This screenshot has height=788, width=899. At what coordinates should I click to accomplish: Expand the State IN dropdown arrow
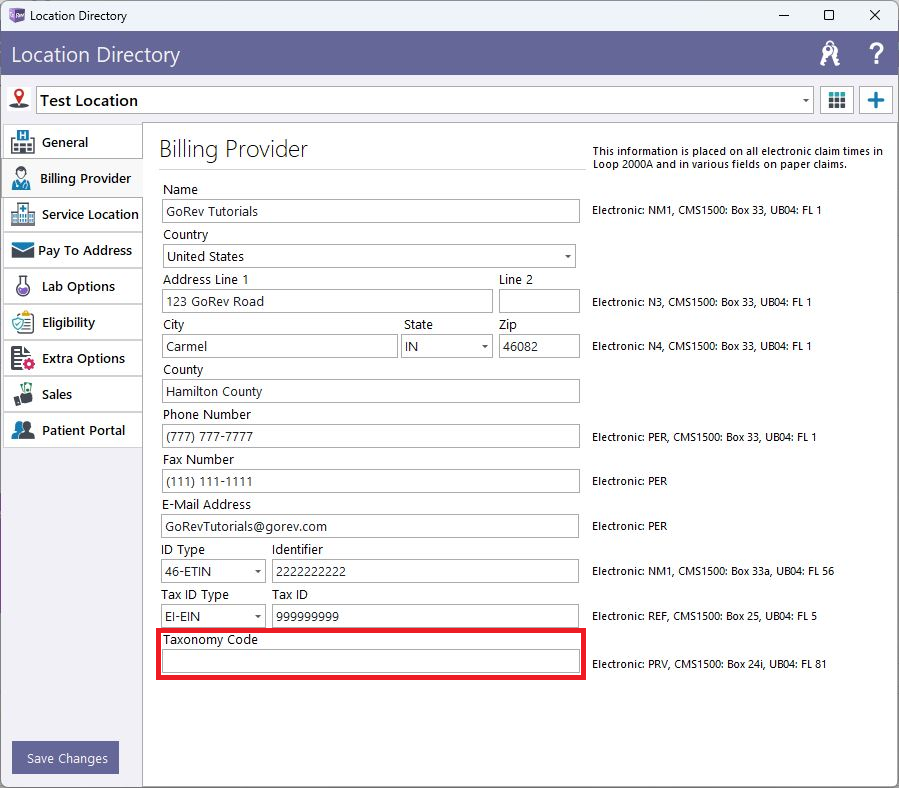point(484,346)
